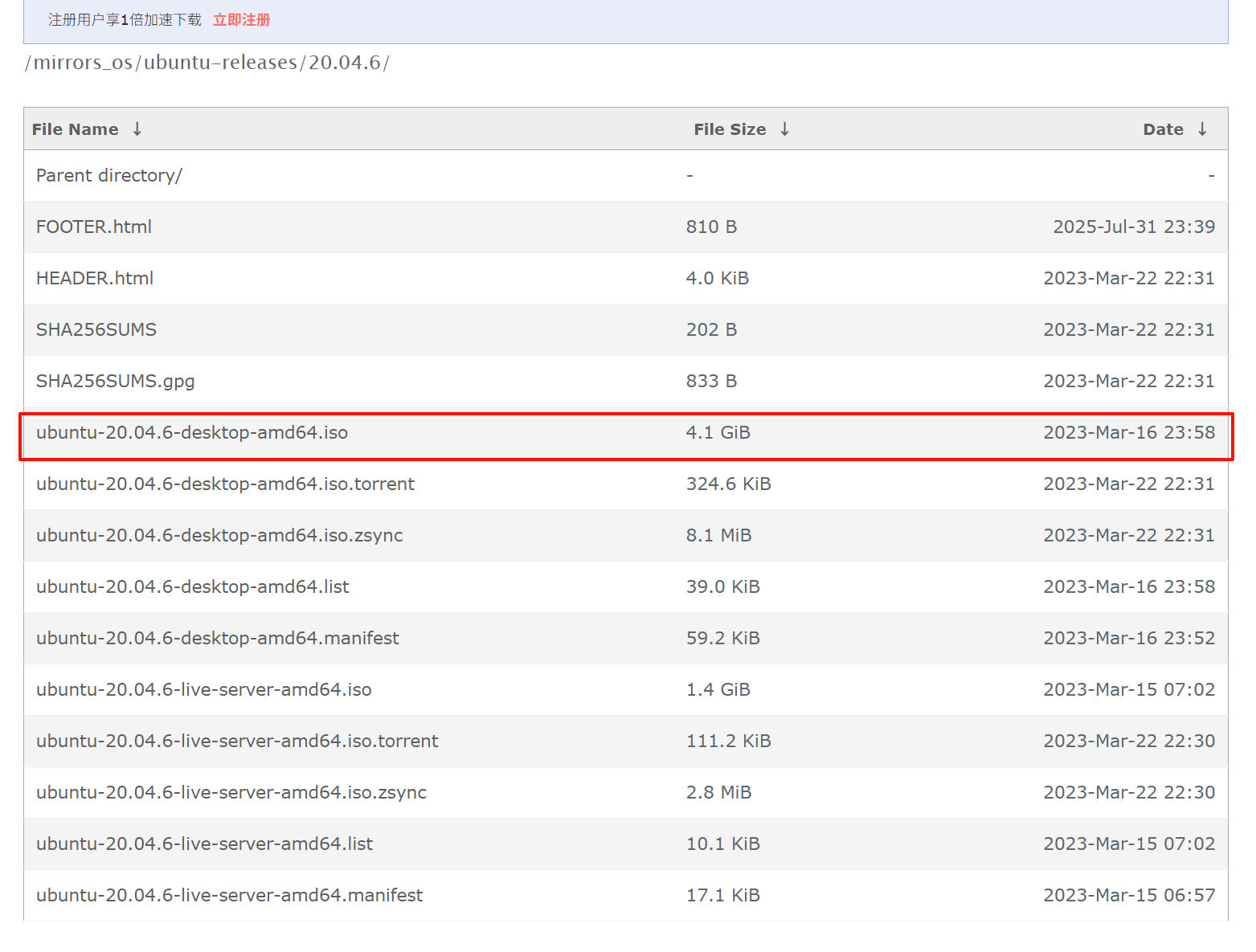This screenshot has width=1256, height=952.
Task: Download SHA256SUMS.gpg signature file
Action: click(x=116, y=381)
